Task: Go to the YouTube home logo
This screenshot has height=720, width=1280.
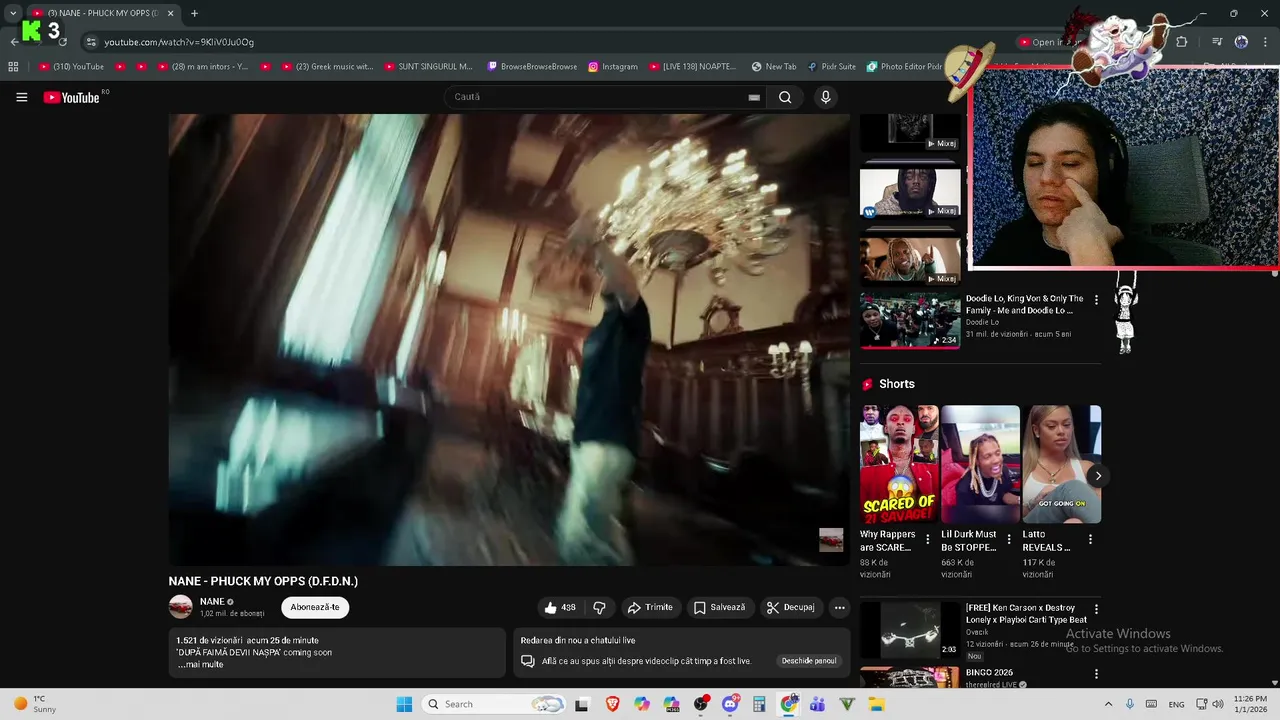Action: (x=72, y=97)
